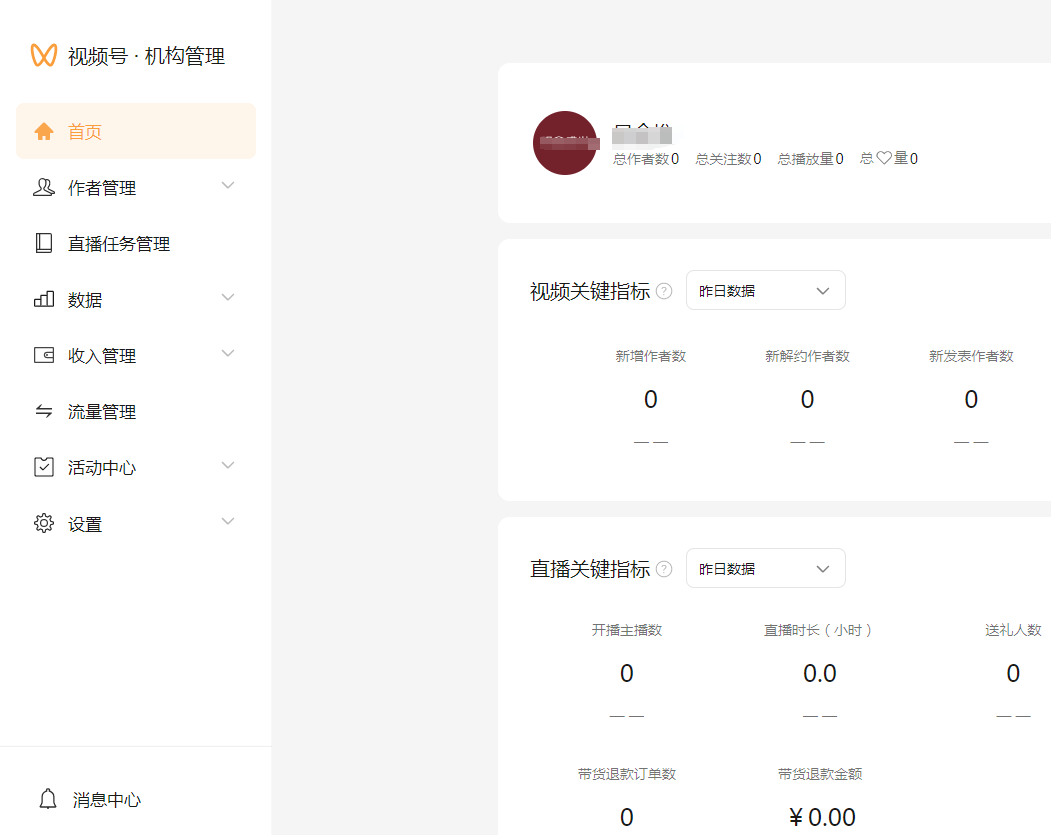Click the account avatar image
Screen dimensions: 1051x835
point(565,143)
